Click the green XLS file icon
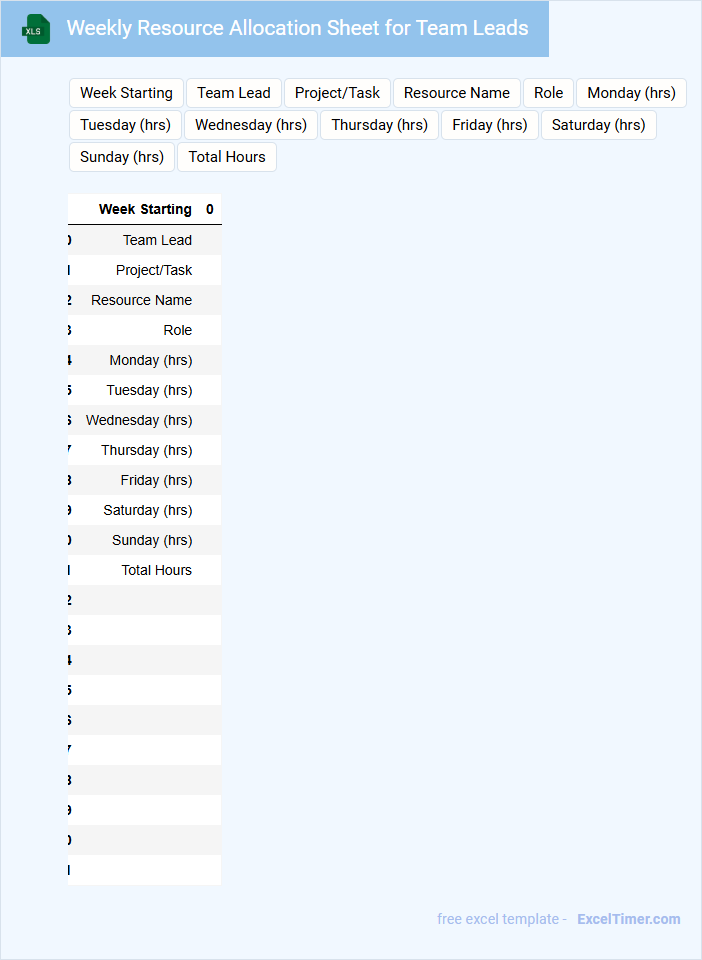702x960 pixels. coord(37,30)
